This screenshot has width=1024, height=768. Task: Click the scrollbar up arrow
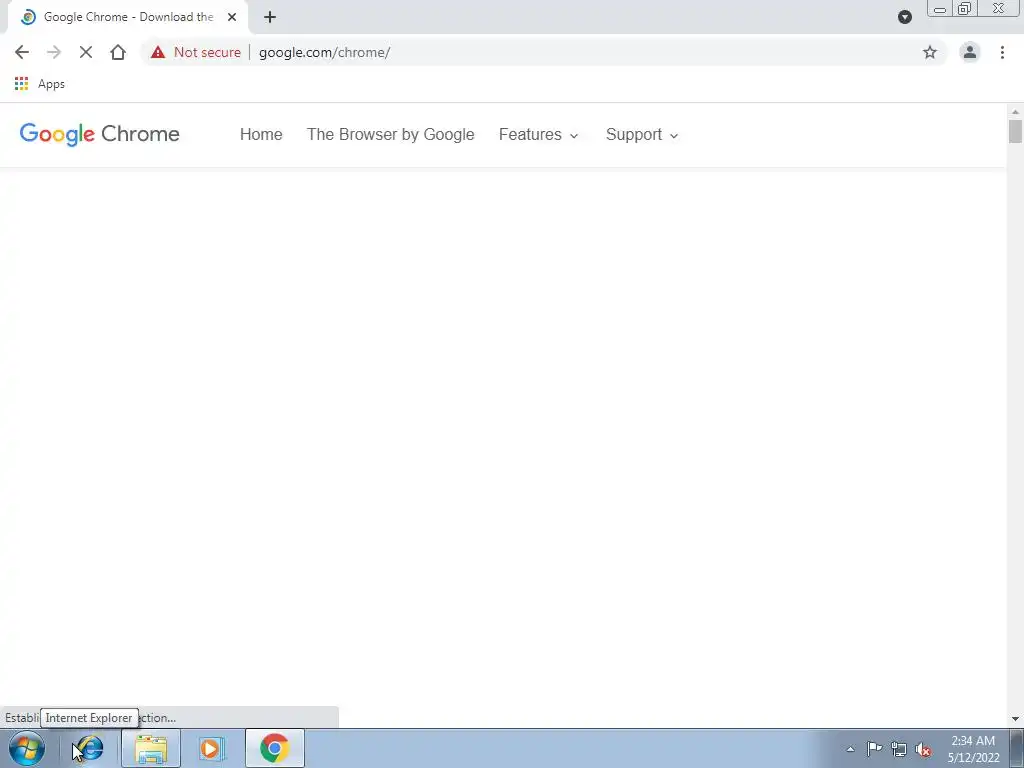(x=1015, y=112)
